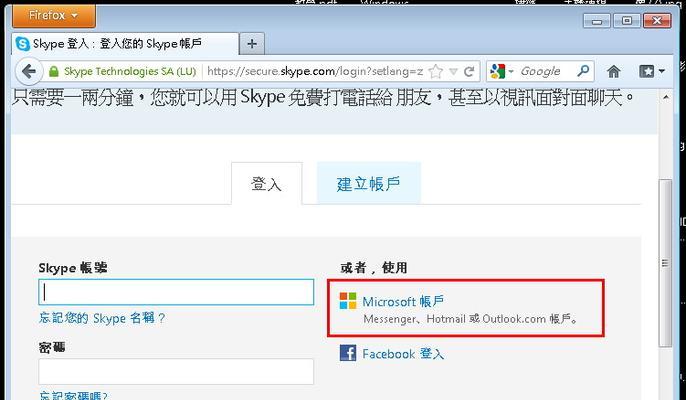This screenshot has height=400, width=686.
Task: Sign in with Microsoft 帳戶 link
Action: click(x=403, y=302)
